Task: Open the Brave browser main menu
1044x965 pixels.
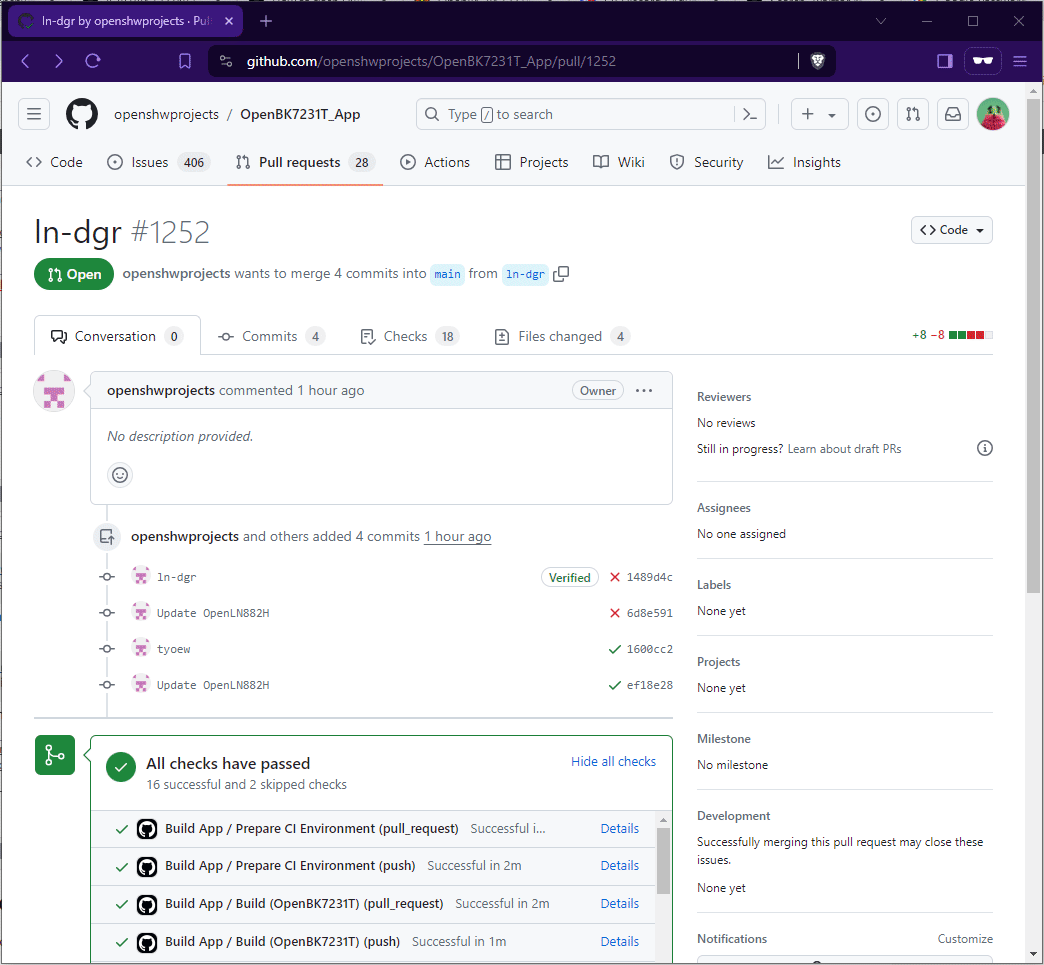Action: (x=1019, y=61)
